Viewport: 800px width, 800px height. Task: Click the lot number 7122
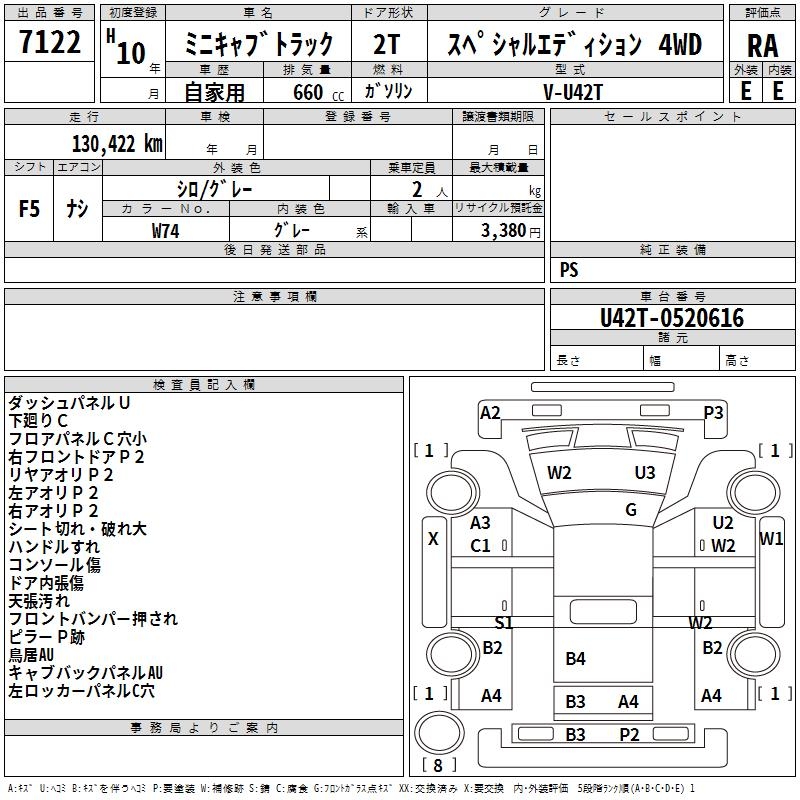[x=50, y=43]
